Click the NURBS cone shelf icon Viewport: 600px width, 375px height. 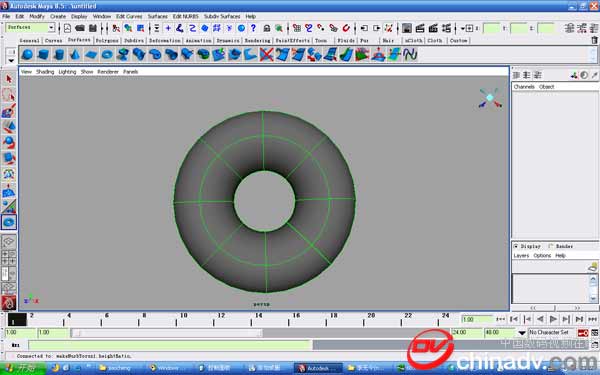click(x=75, y=54)
